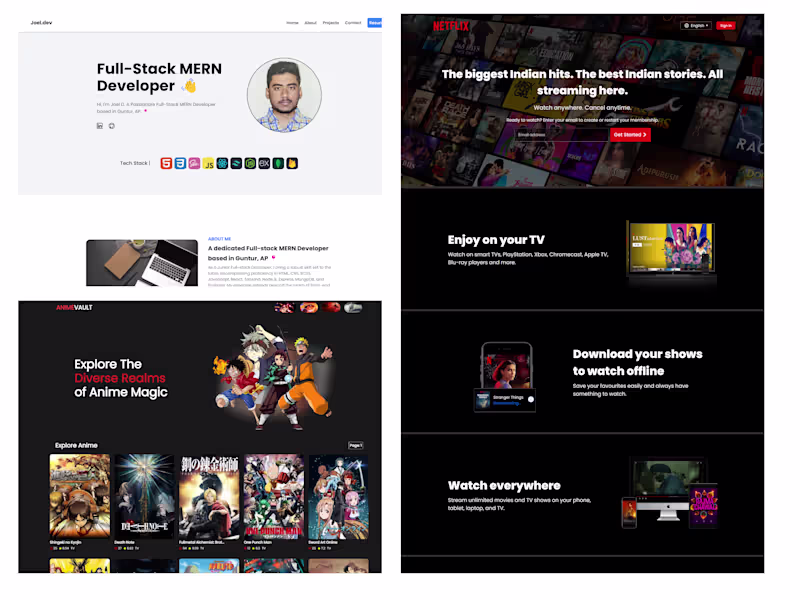
Task: Expand the English language dropdown
Action: click(696, 26)
